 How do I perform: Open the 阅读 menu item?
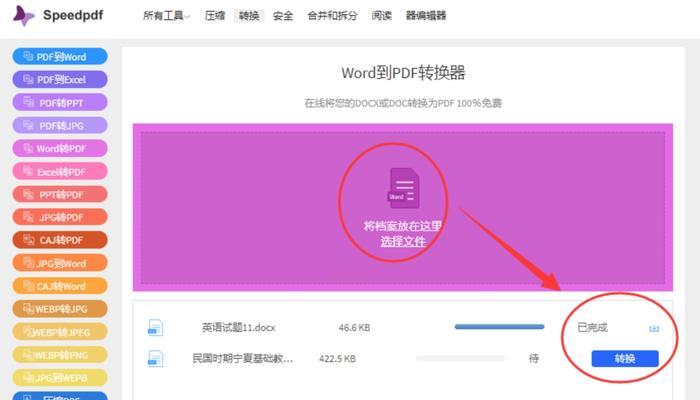pos(382,16)
